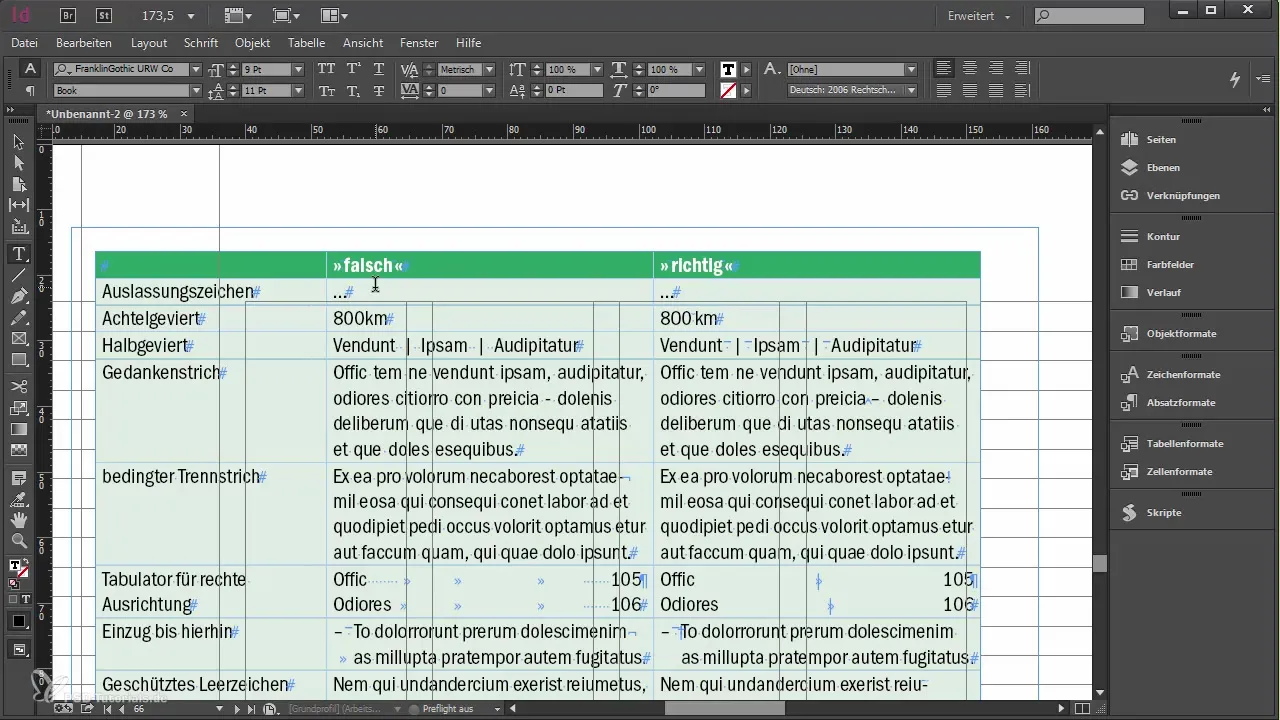This screenshot has height=720, width=1280.
Task: Toggle Small Caps (Tt) formatting
Action: pos(326,91)
